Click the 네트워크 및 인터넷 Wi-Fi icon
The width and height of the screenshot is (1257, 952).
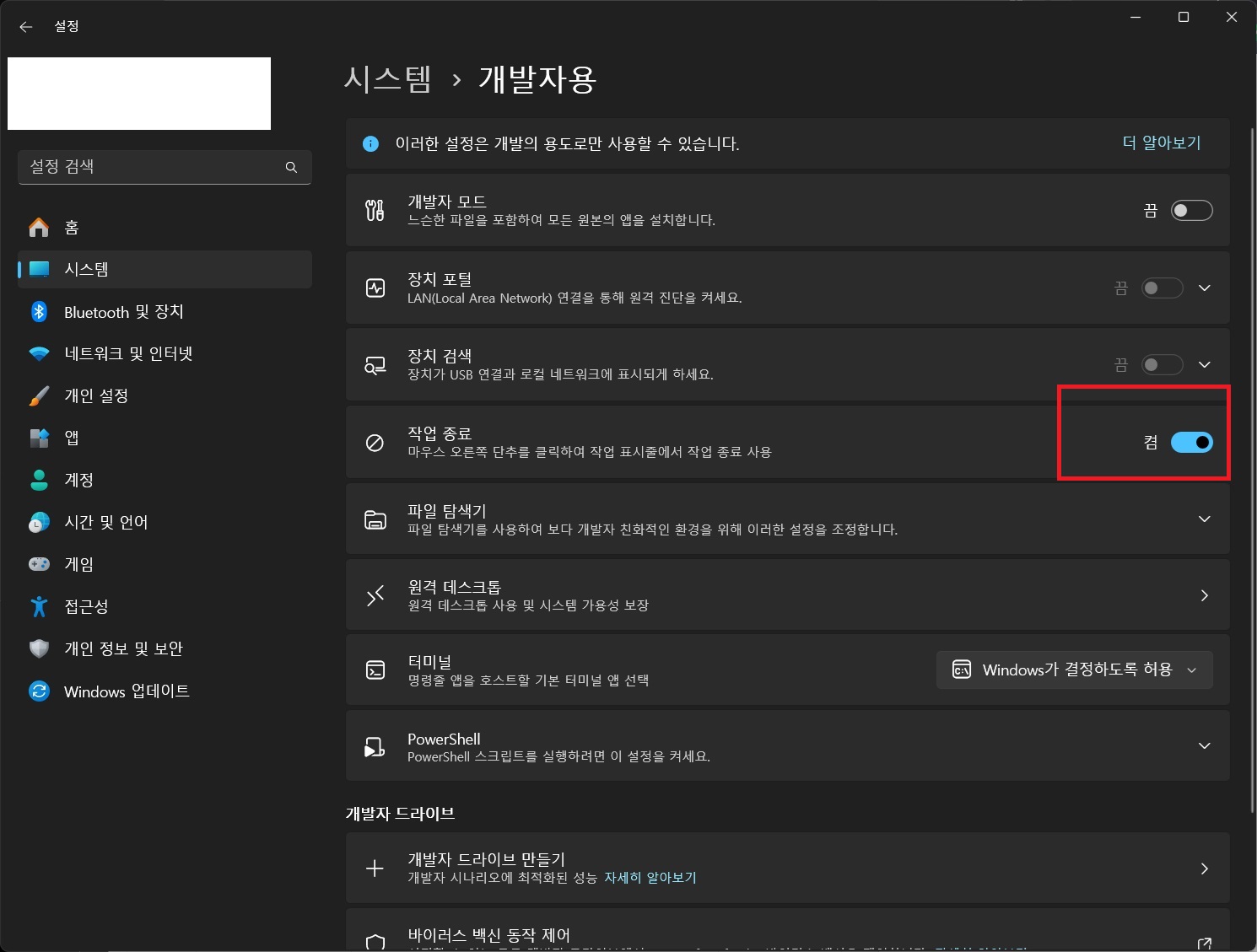[x=39, y=354]
